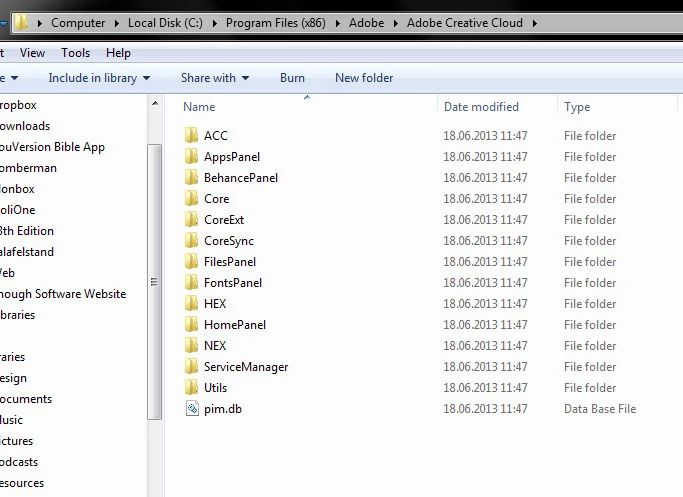
Task: Expand the arrow before Computer in address bar
Action: (40, 23)
